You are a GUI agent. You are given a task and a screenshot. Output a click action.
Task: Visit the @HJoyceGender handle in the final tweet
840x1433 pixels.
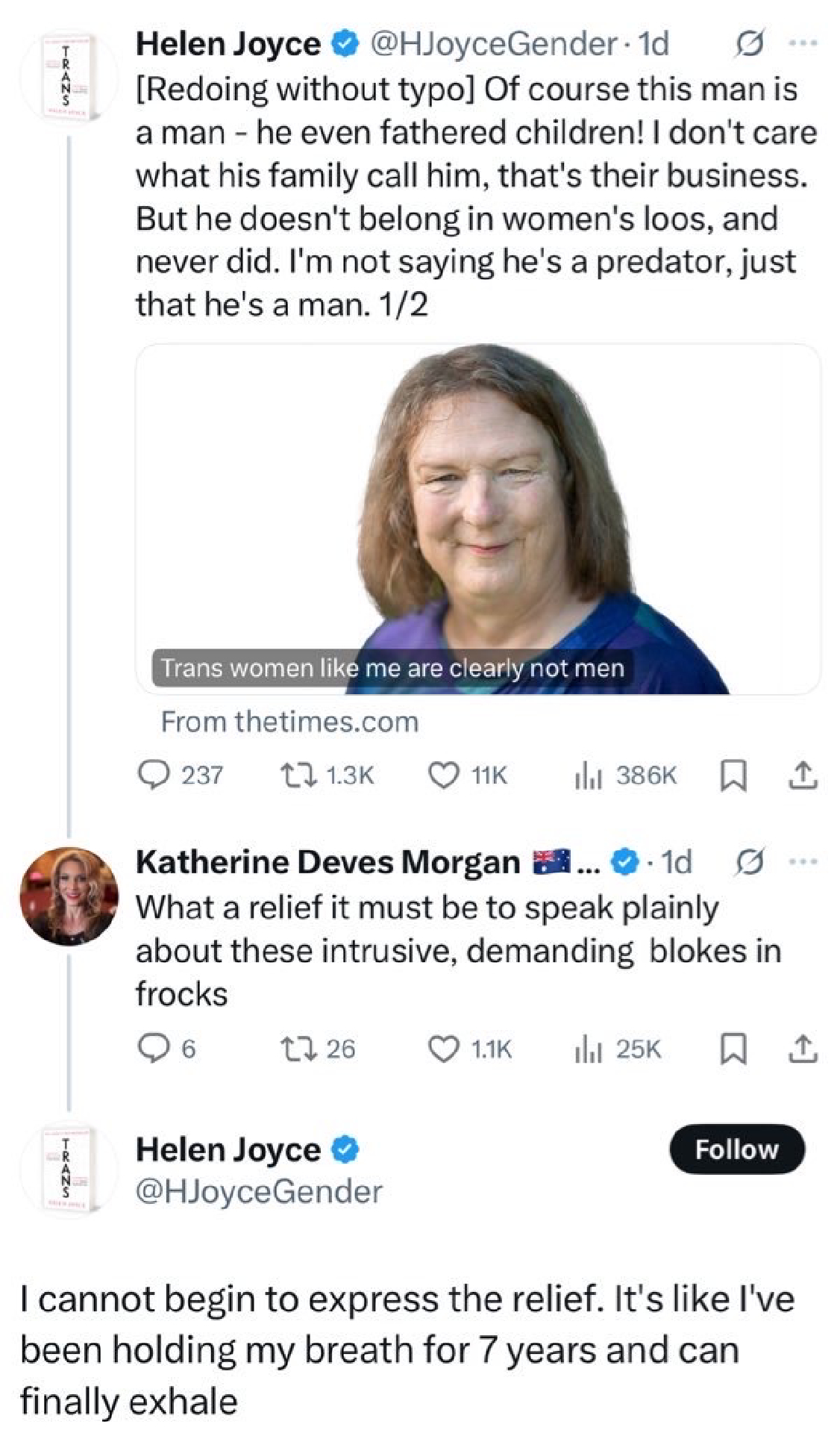pos(258,1191)
